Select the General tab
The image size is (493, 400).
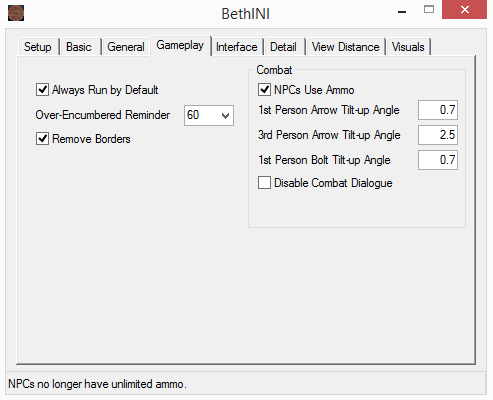(126, 47)
